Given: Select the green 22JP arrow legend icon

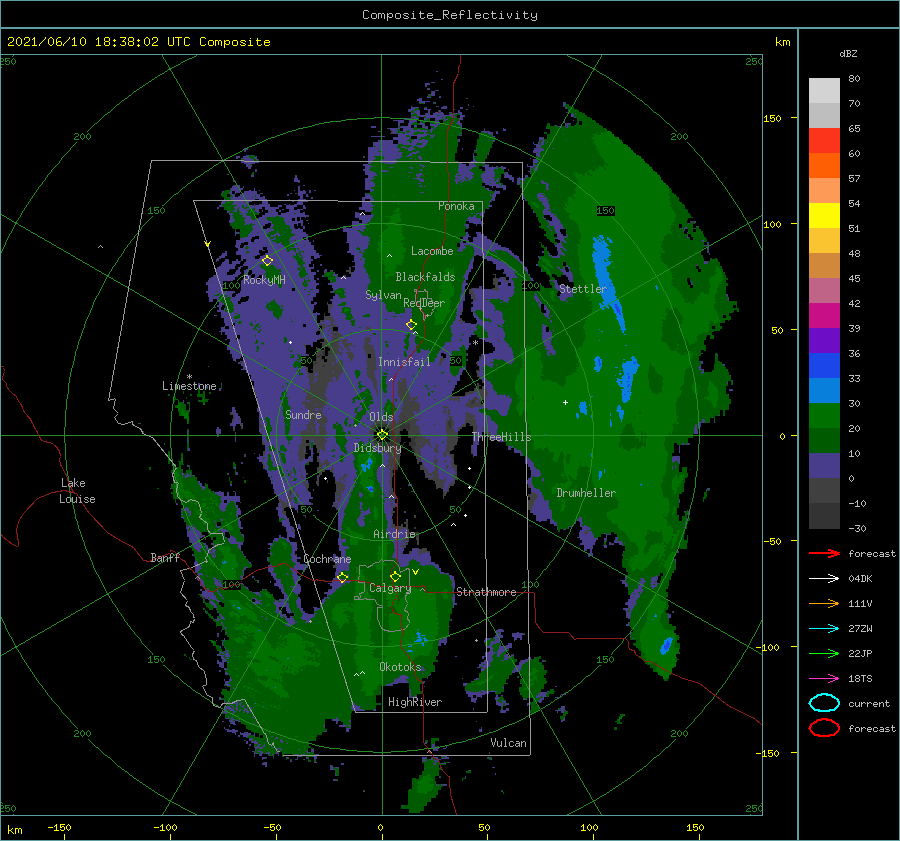Looking at the screenshot, I should [x=824, y=653].
